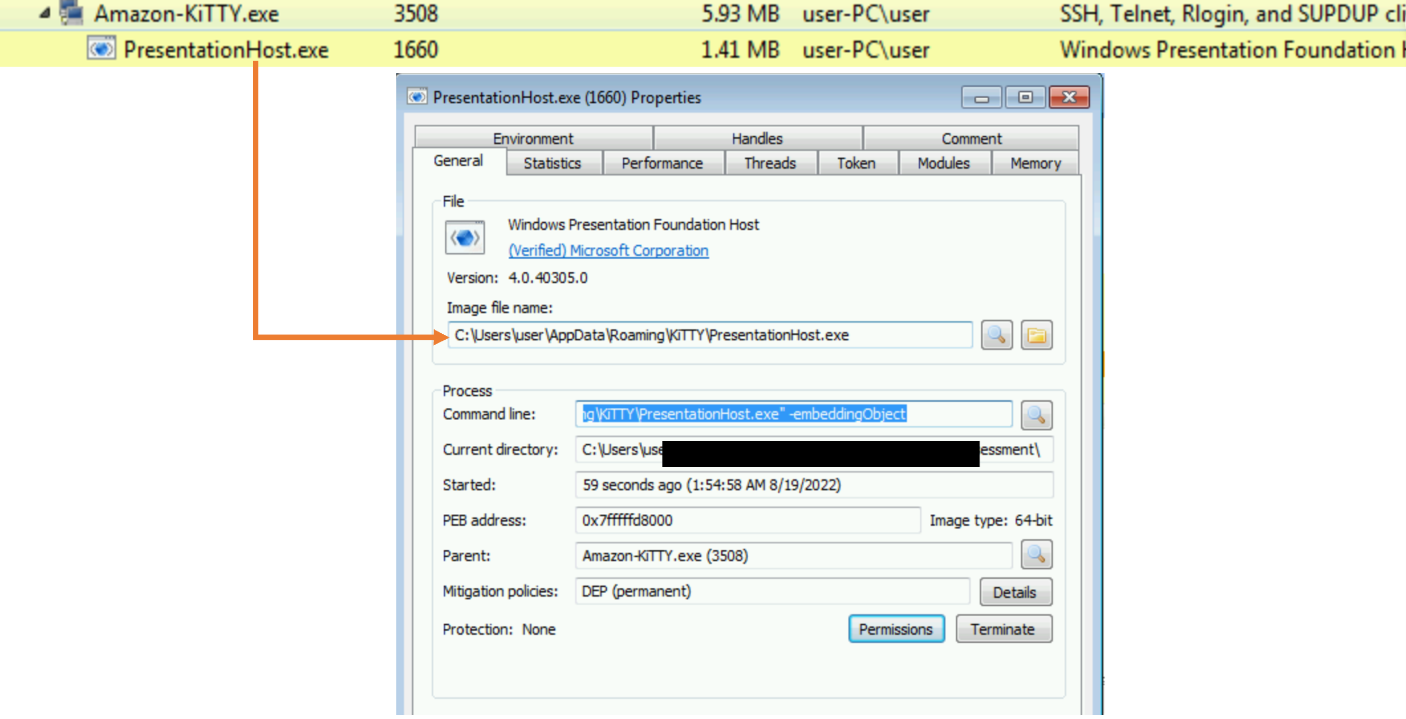Click the WPF file icon in the File section
Viewport: 1406px width, 719px height.
pos(464,237)
